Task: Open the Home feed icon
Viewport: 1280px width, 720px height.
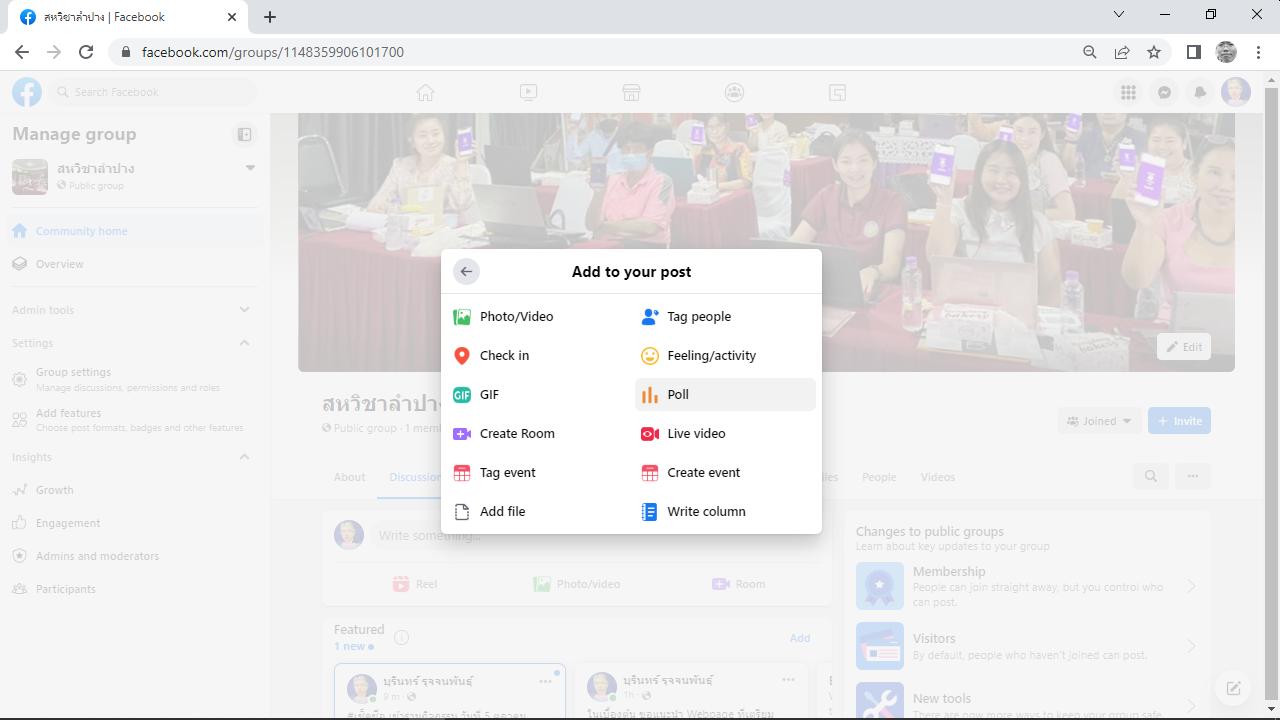Action: pyautogui.click(x=426, y=92)
